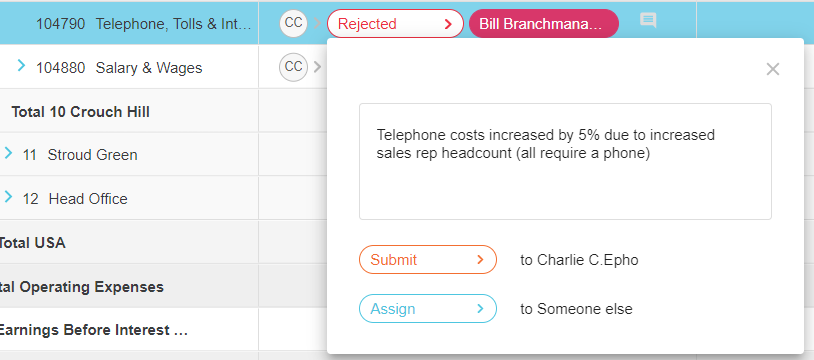
Task: Click arrow after Salary row CC avatar
Action: click(317, 68)
